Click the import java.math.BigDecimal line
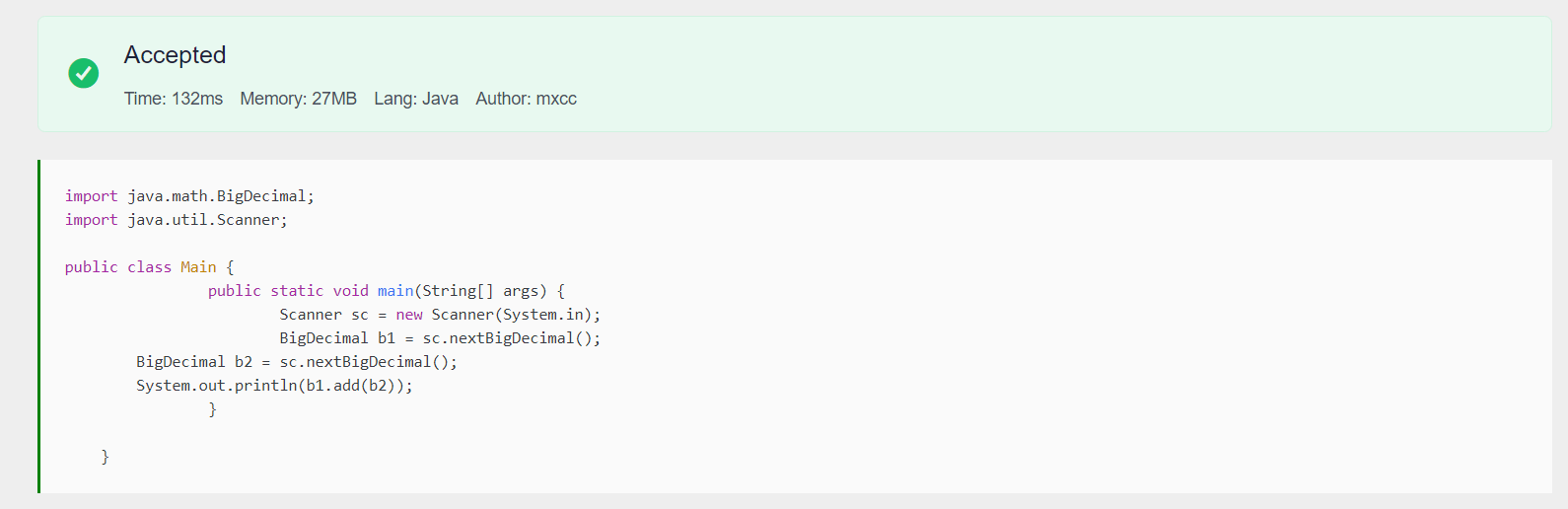This screenshot has height=509, width=1568. [189, 196]
